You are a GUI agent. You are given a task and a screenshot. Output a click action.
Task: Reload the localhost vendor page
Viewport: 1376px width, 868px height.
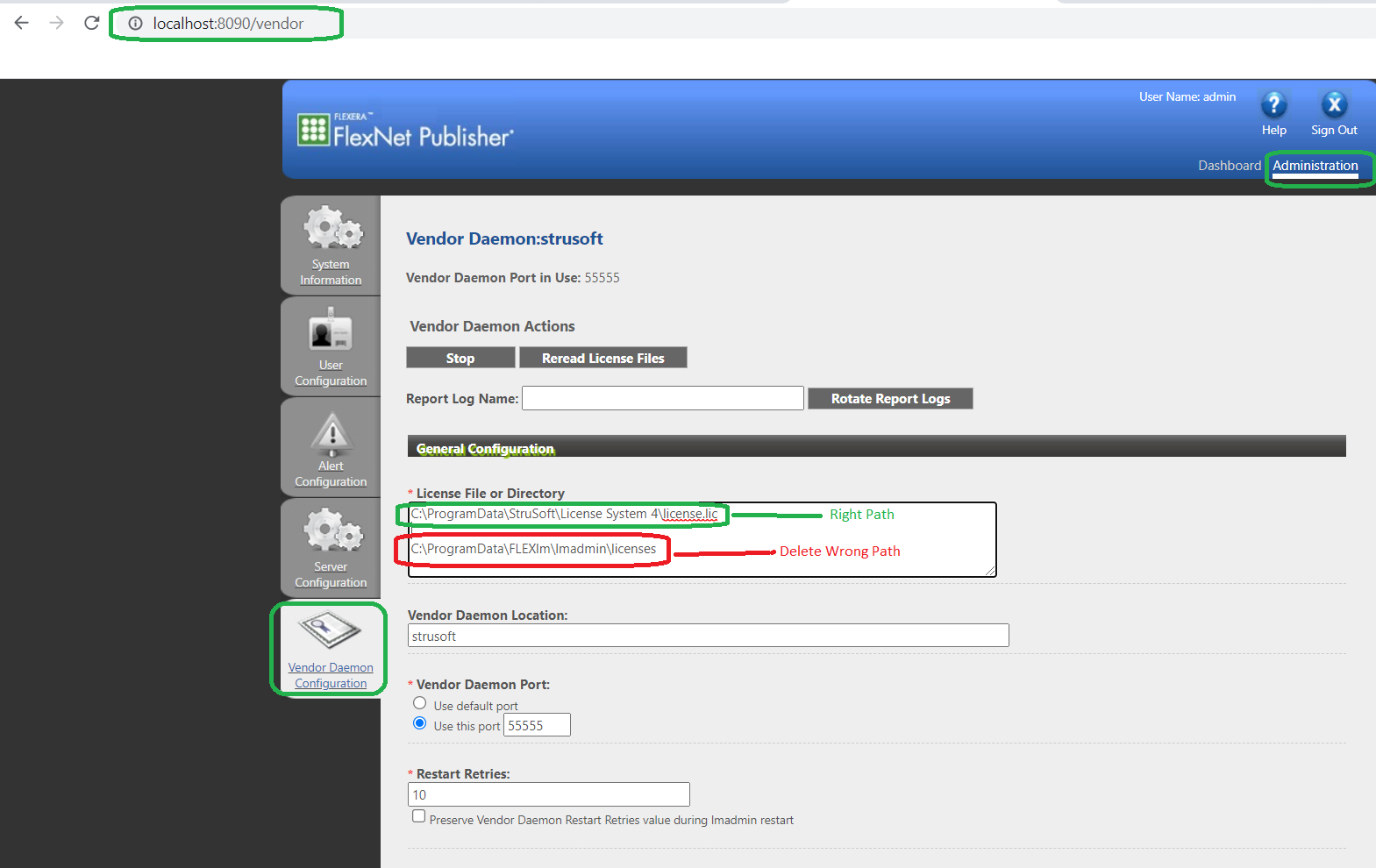pyautogui.click(x=91, y=23)
